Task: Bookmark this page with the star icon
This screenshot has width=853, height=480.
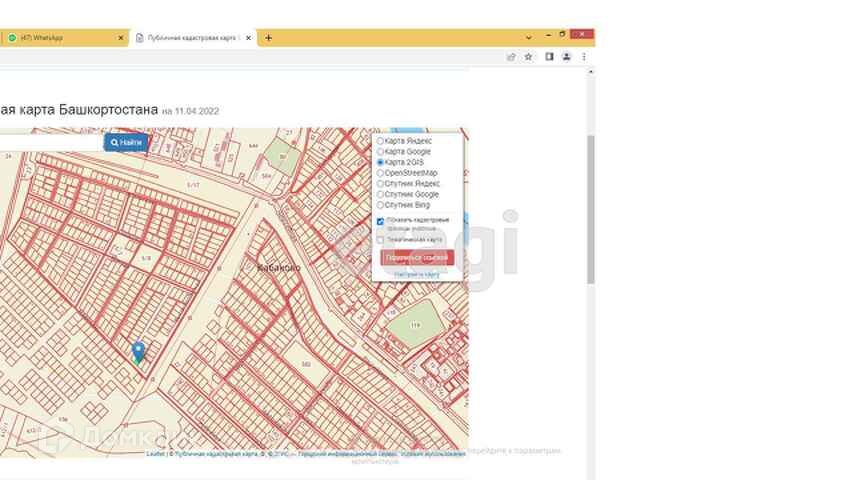Action: (529, 57)
